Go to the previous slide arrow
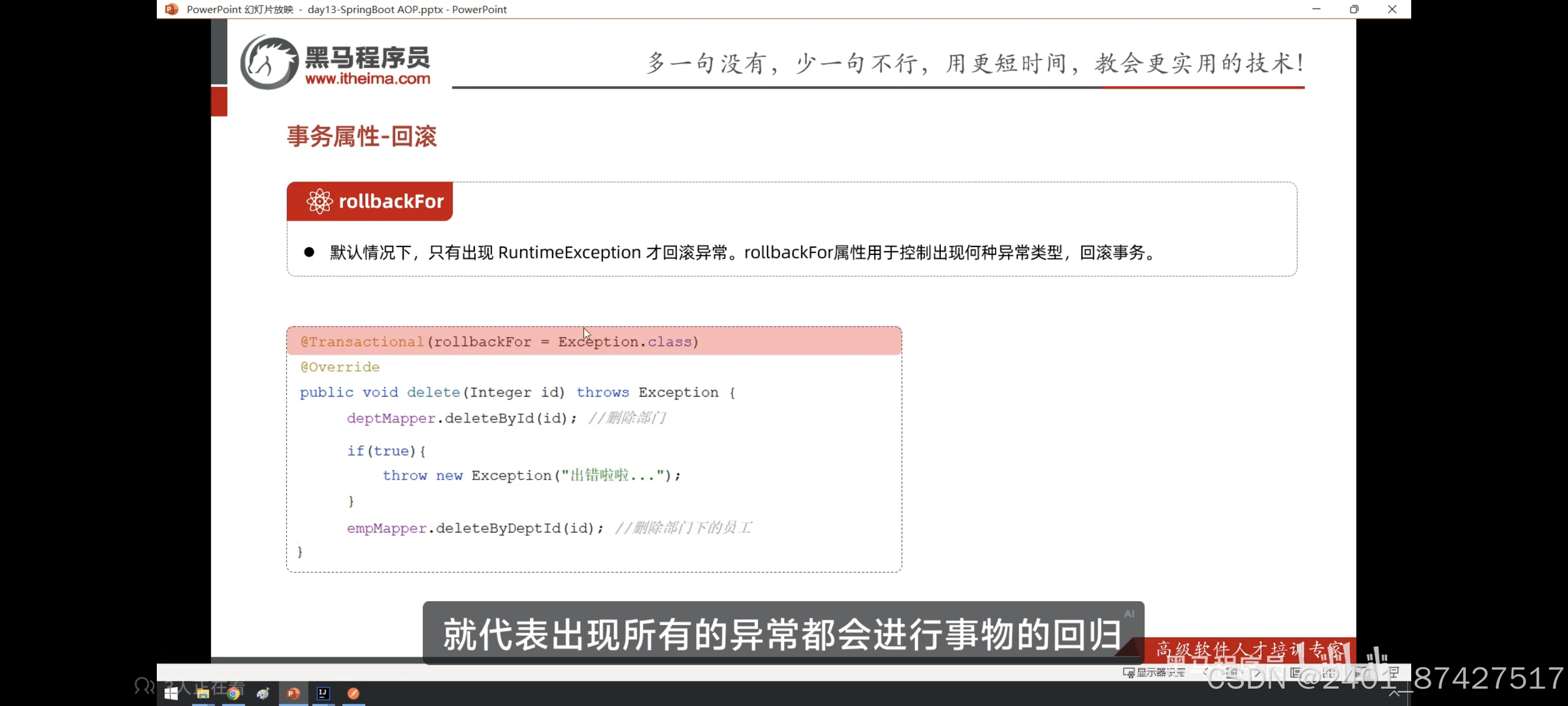The width and height of the screenshot is (1568, 706). [1205, 672]
